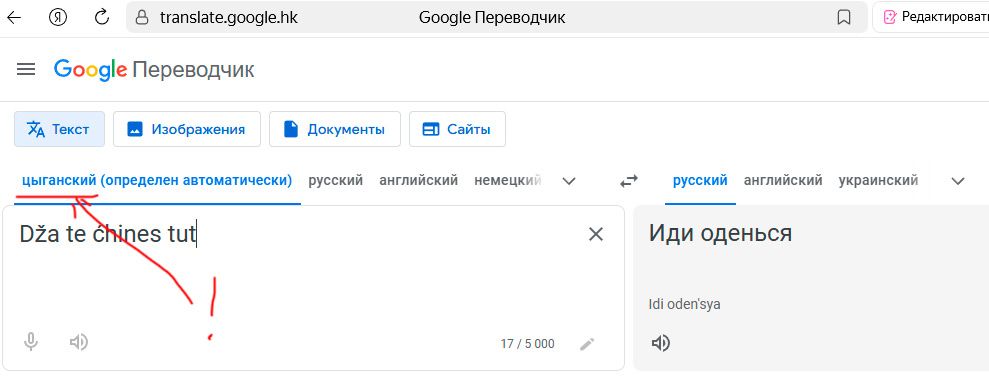
Task: Select украинский as the target language
Action: (x=878, y=181)
